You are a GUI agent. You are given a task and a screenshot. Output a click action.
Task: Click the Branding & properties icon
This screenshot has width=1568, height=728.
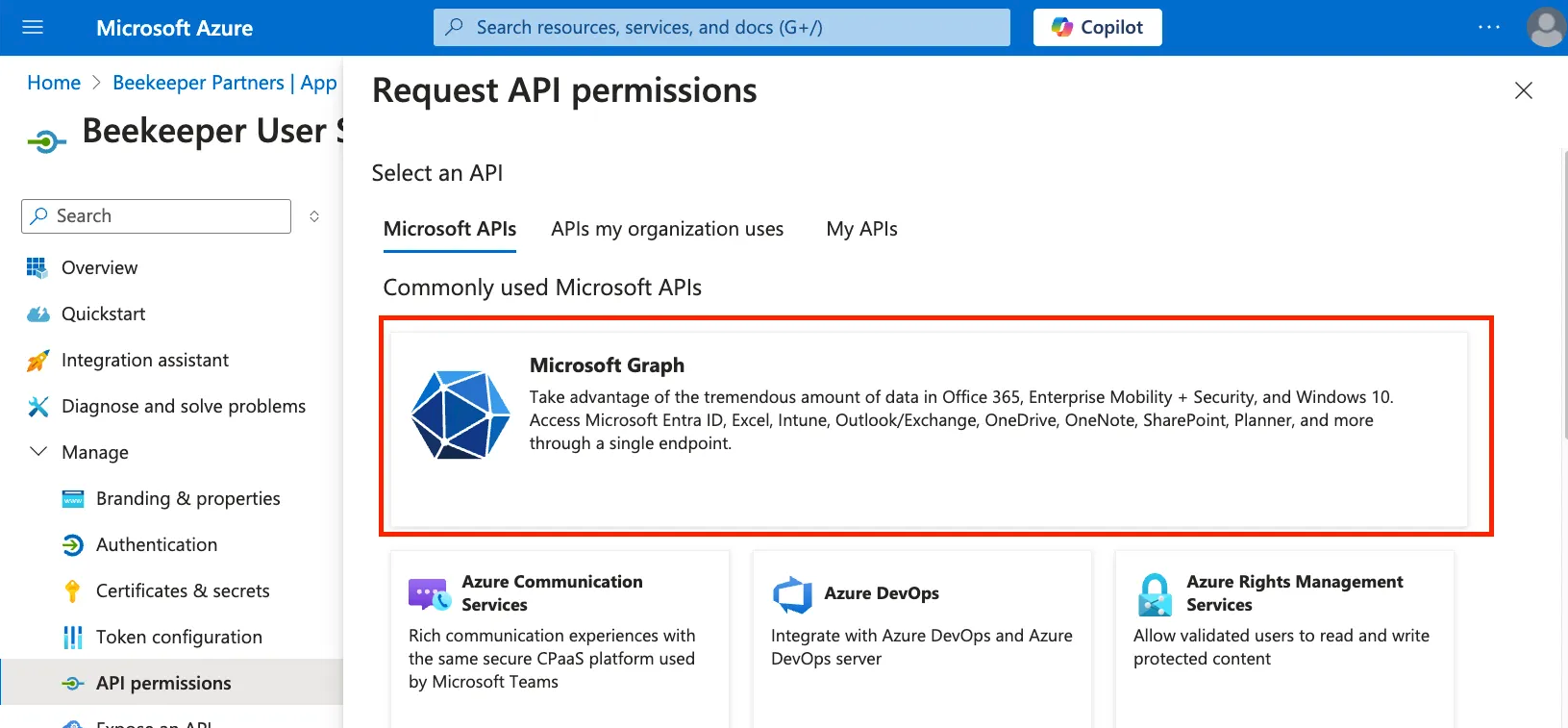pyautogui.click(x=73, y=499)
